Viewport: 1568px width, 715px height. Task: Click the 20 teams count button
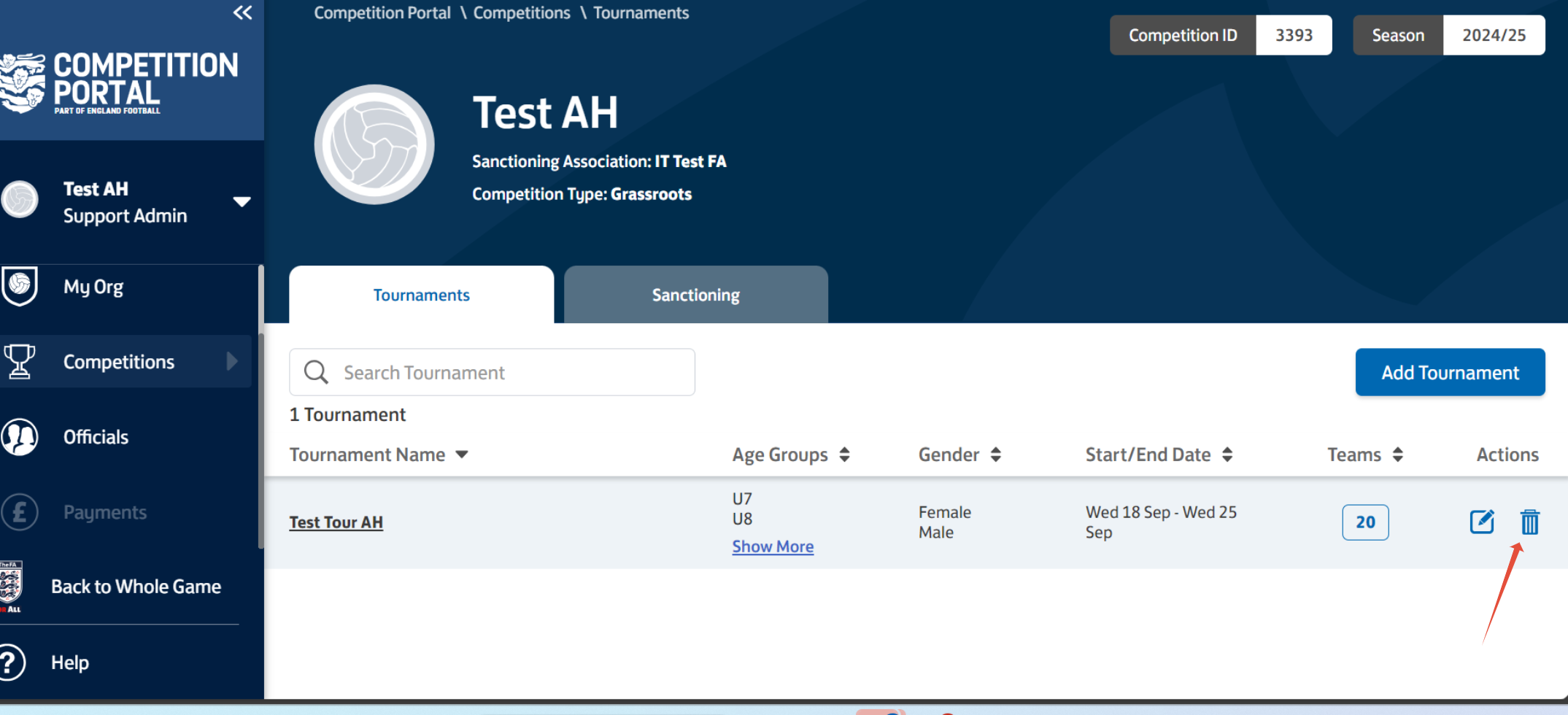pos(1365,522)
